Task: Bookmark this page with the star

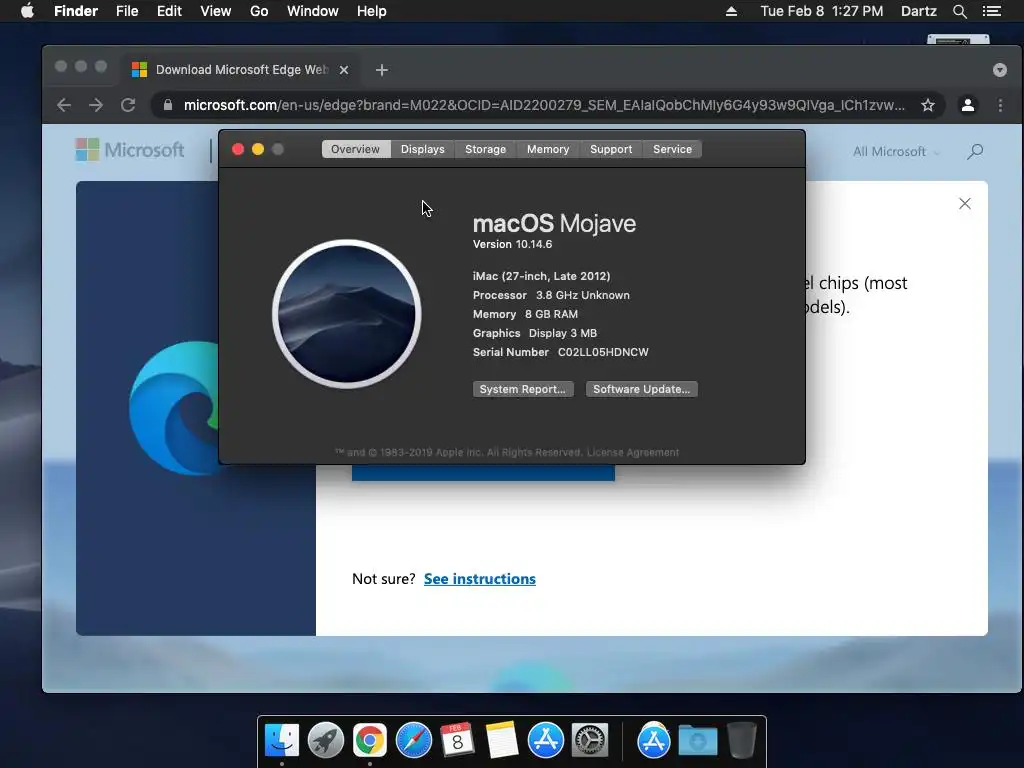Action: coord(927,105)
